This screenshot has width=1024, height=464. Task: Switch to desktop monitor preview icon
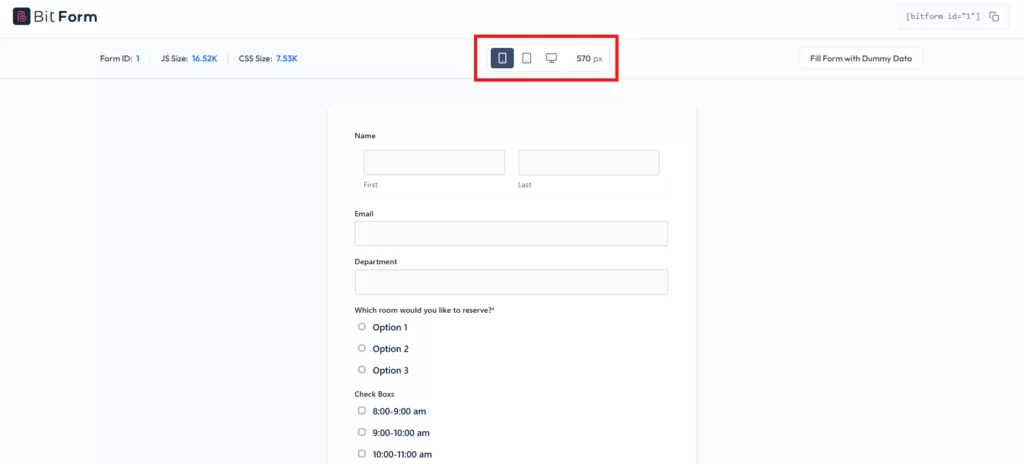[x=551, y=58]
